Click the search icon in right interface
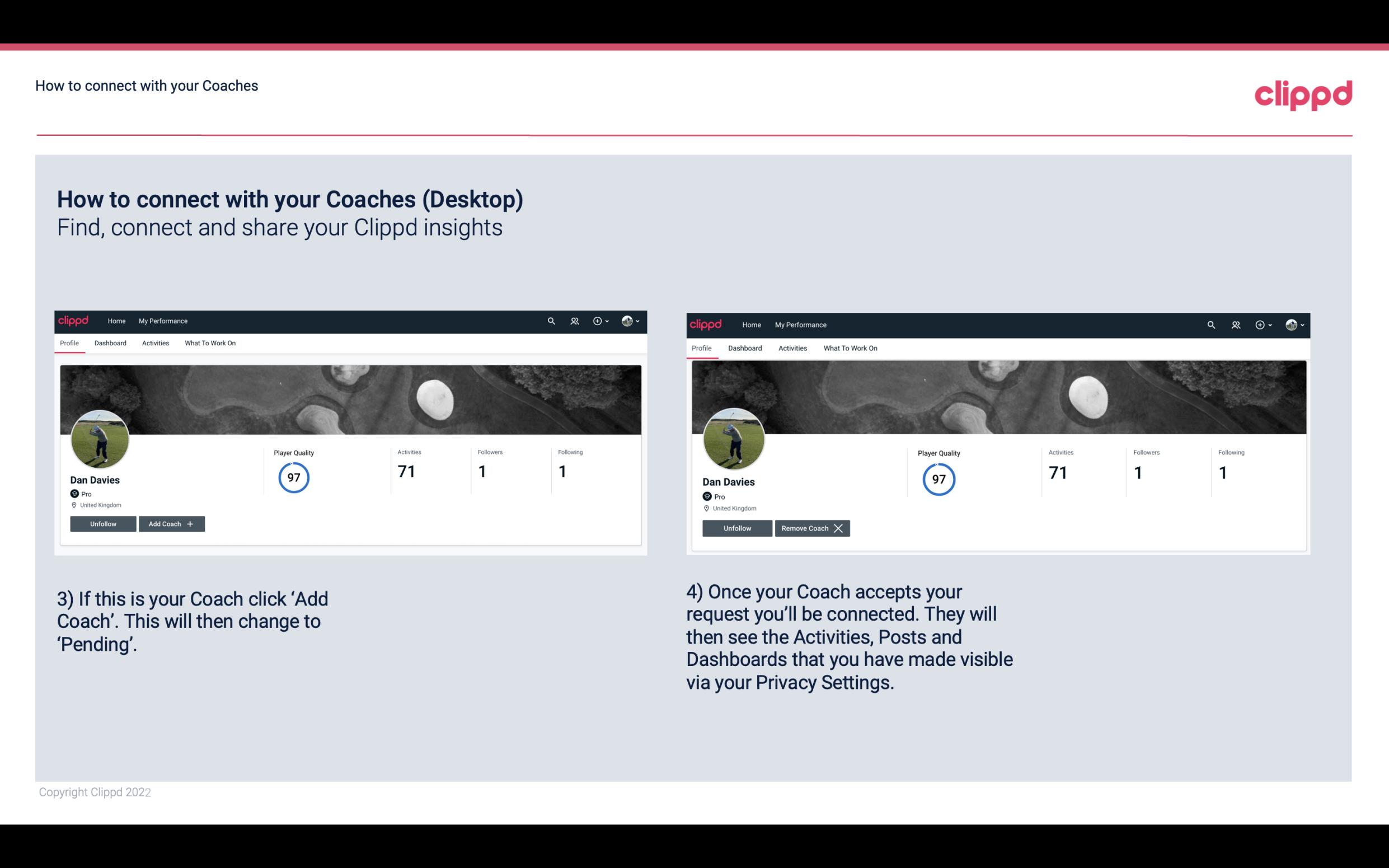Viewport: 1389px width, 868px height. click(x=1212, y=325)
